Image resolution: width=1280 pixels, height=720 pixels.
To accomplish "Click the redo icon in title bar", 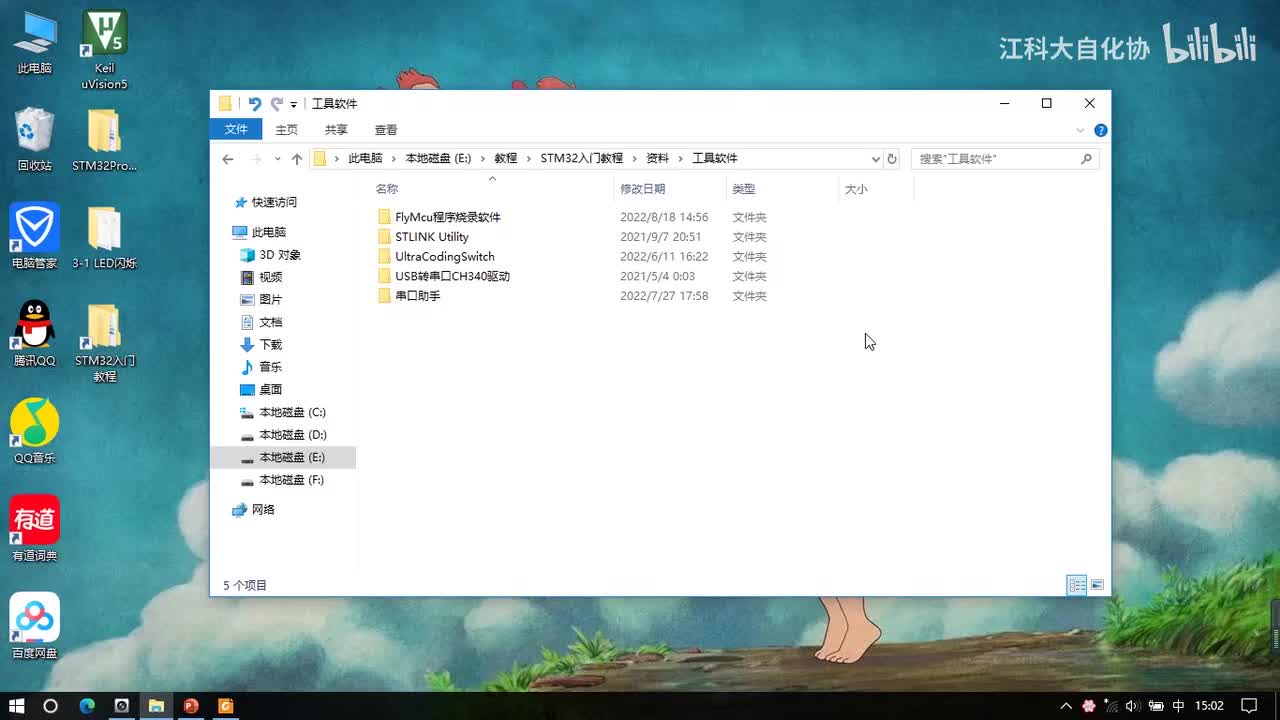I will (x=277, y=104).
